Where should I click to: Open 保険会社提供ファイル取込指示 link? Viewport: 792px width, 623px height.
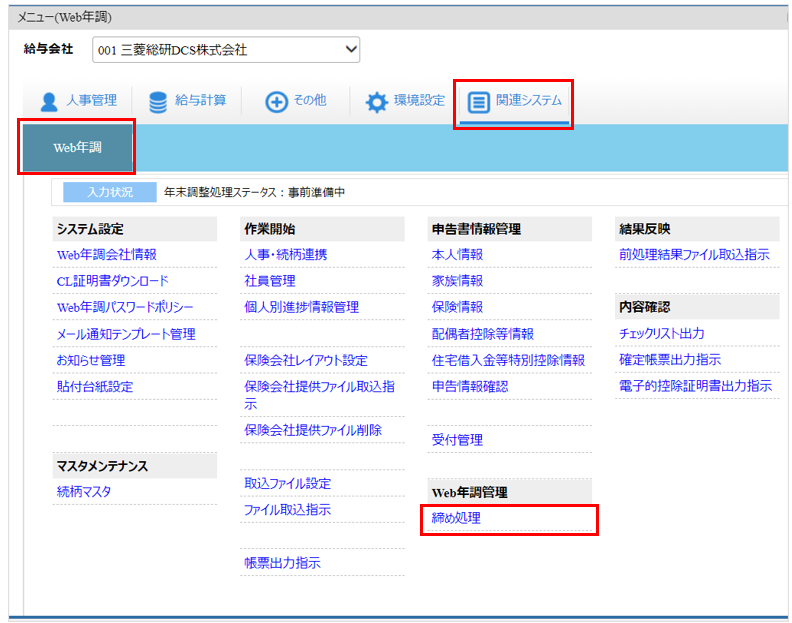click(320, 395)
